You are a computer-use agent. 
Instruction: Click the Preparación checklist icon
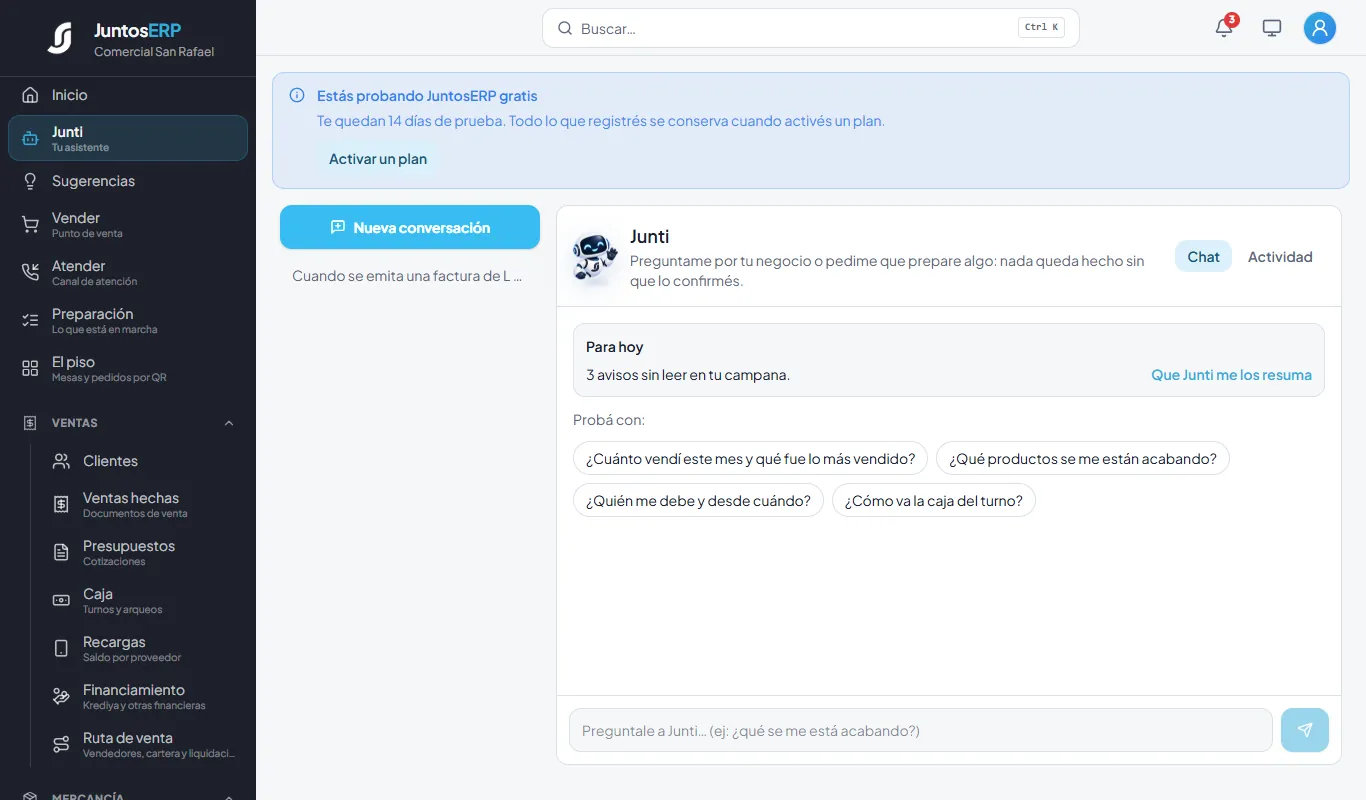(30, 320)
